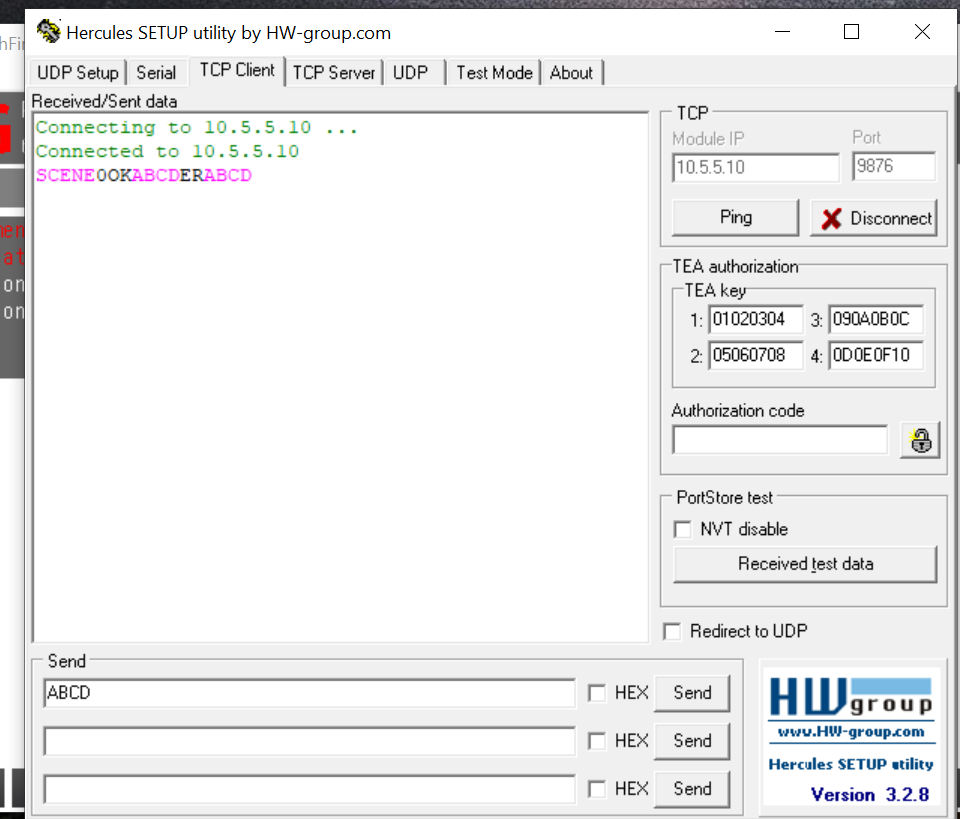Screen dimensions: 960x819
Task: Switch to the TCP Server tab
Action: pos(333,71)
